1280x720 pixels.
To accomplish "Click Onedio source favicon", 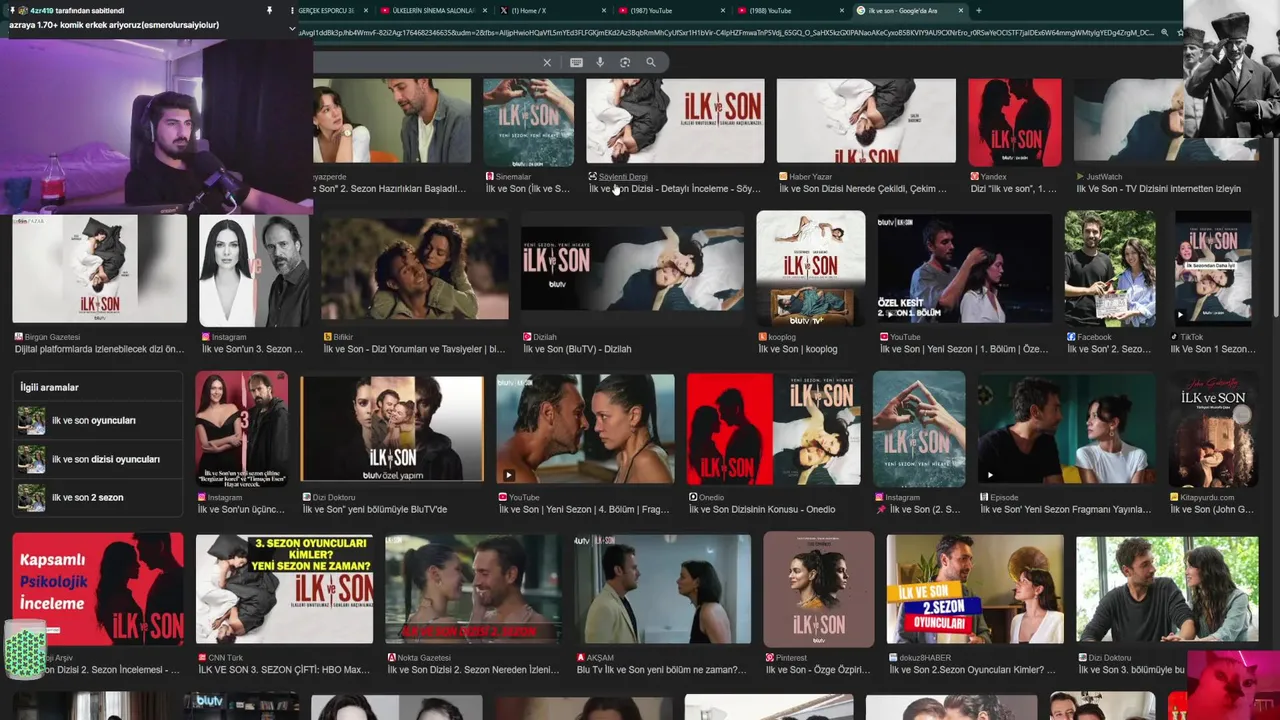I will coord(693,497).
